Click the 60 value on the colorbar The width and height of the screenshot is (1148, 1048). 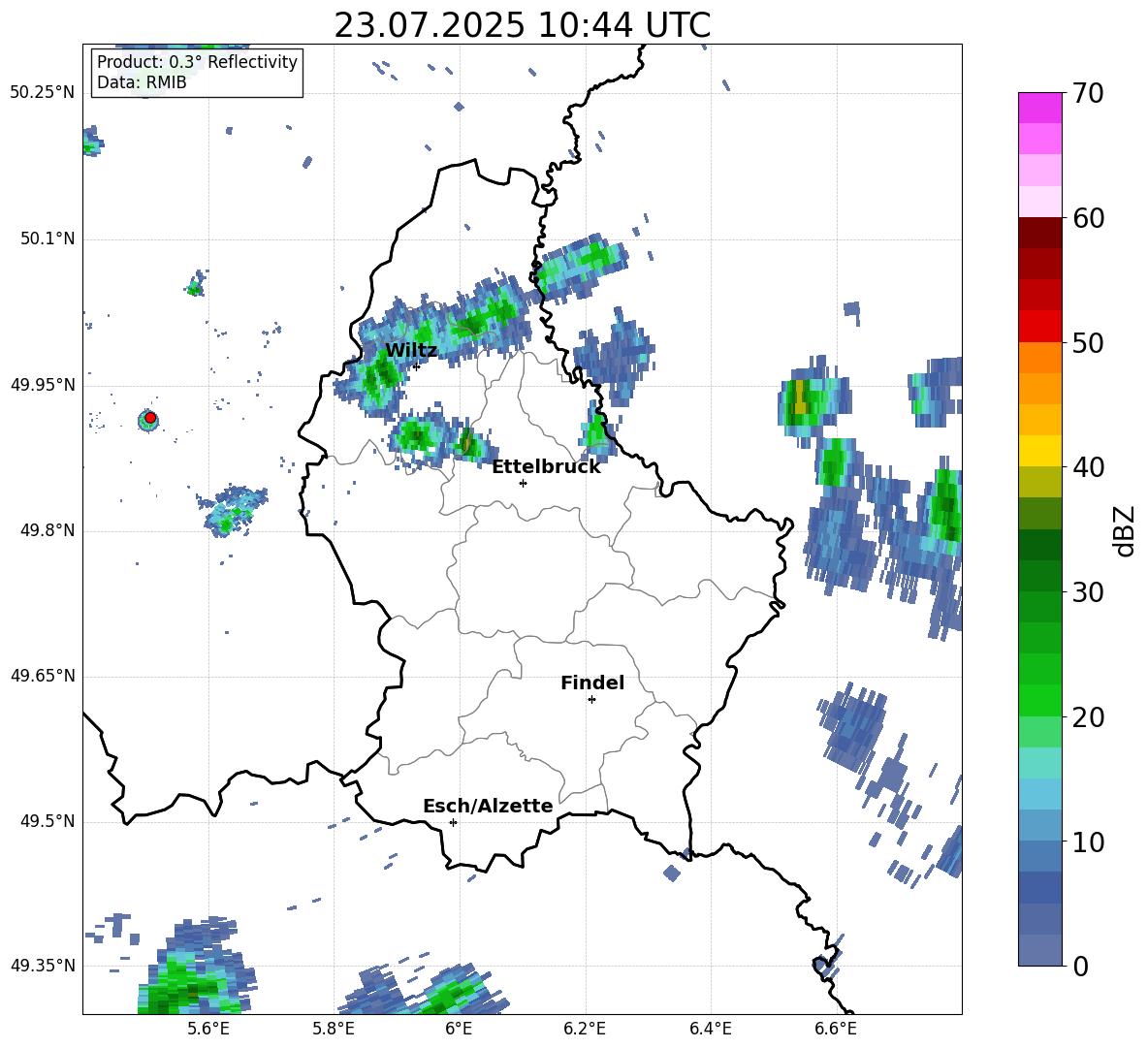click(1087, 218)
